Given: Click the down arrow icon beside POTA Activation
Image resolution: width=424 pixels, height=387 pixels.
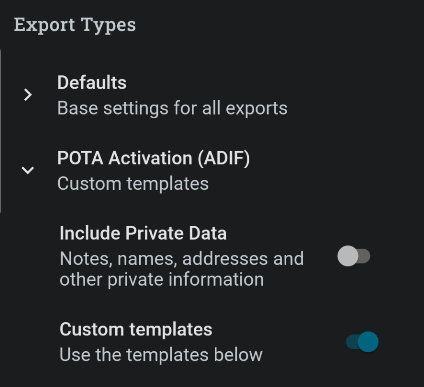Looking at the screenshot, I should pos(28,170).
